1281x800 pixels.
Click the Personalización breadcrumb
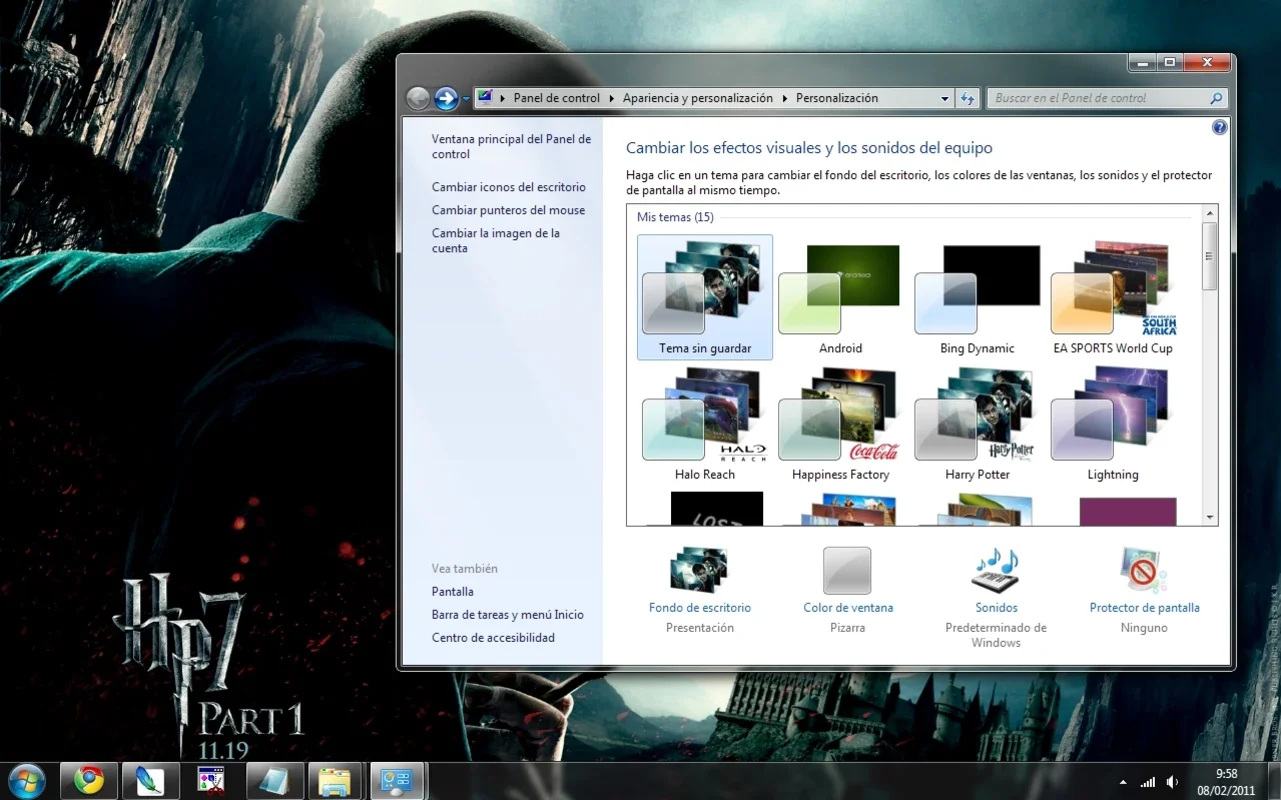[837, 98]
